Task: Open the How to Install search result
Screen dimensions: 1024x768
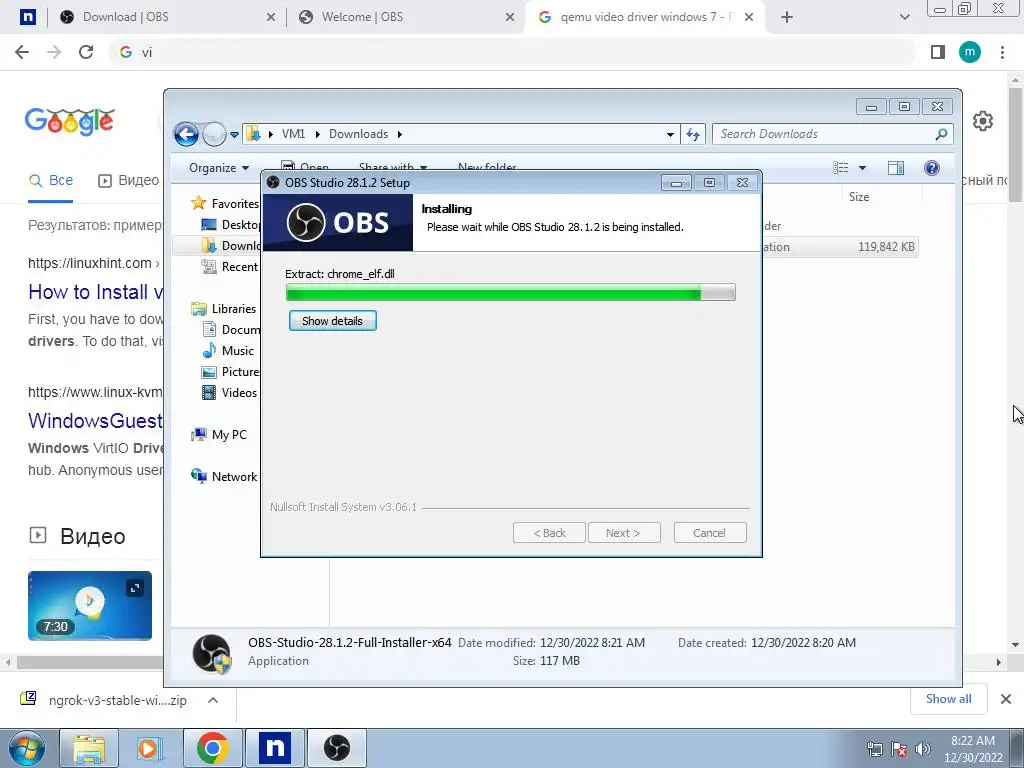Action: pyautogui.click(x=95, y=292)
